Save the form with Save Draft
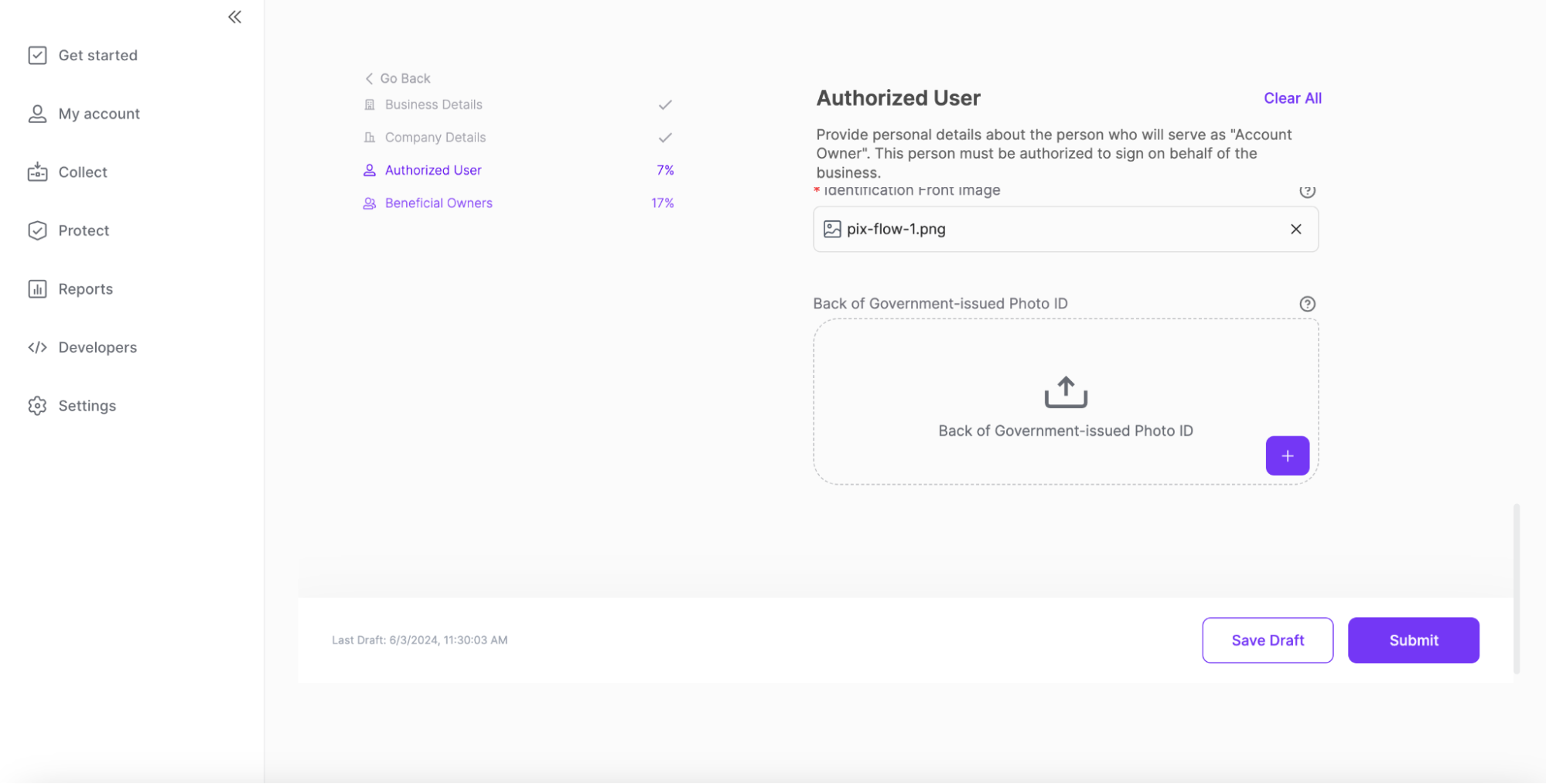This screenshot has width=1546, height=784. [x=1267, y=640]
